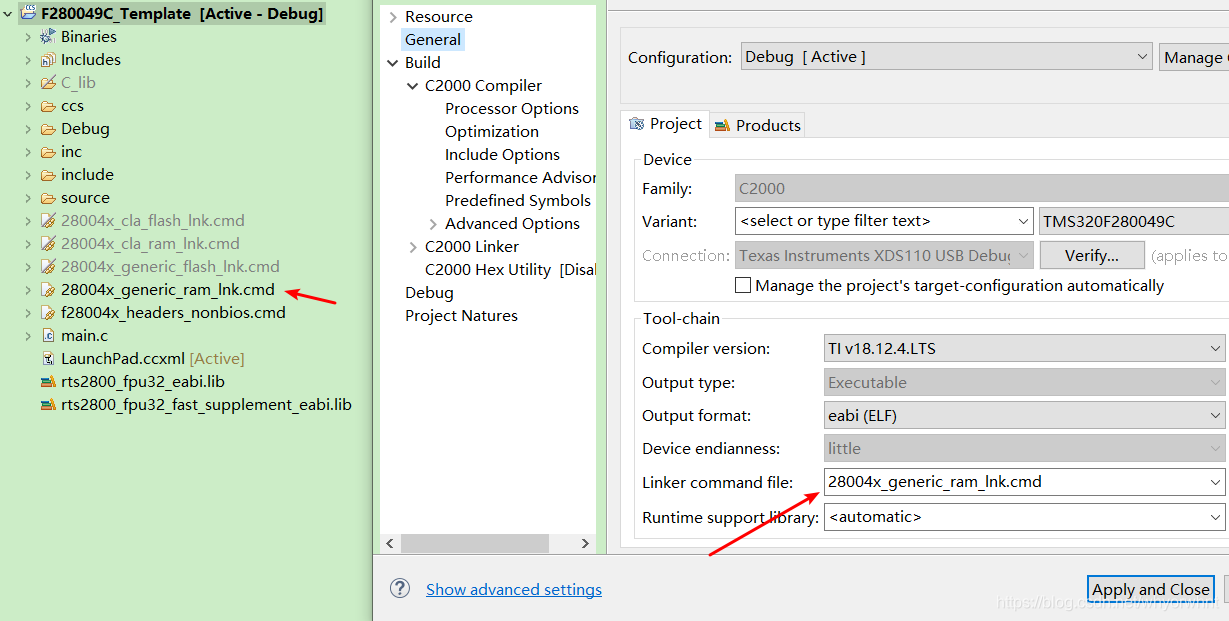Select Debug in settings tree
This screenshot has width=1229, height=621.
(x=429, y=292)
